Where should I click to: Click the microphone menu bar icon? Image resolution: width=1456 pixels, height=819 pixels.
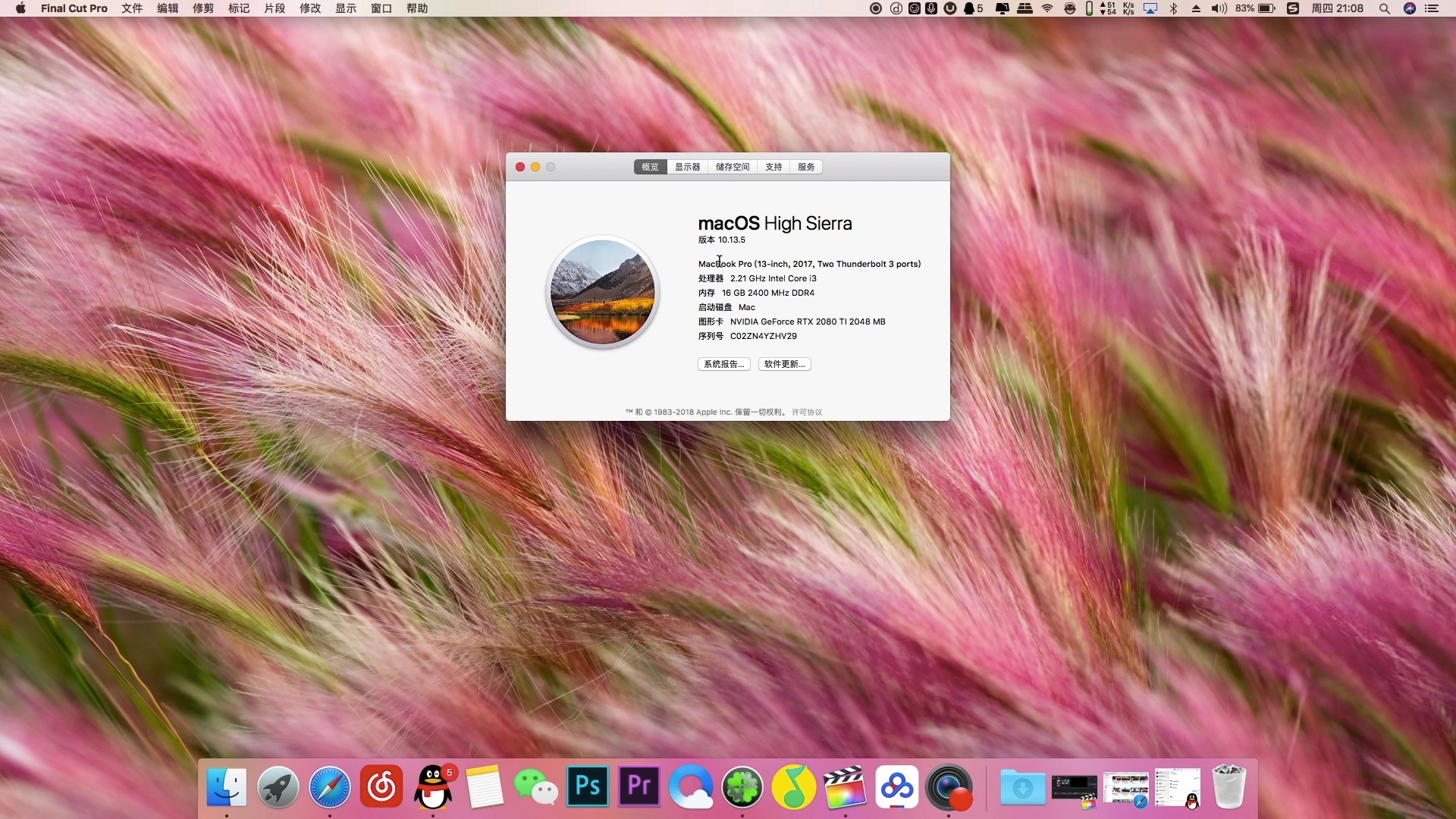(931, 8)
